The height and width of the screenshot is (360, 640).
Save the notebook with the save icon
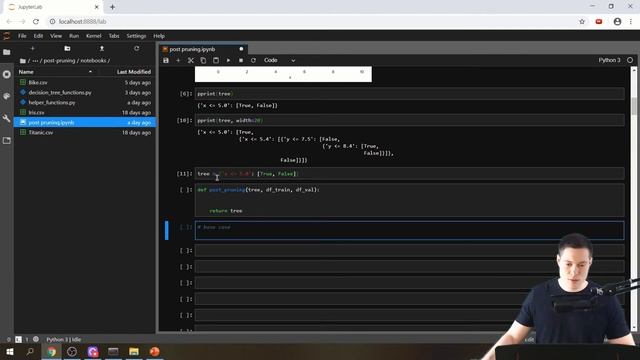point(166,60)
